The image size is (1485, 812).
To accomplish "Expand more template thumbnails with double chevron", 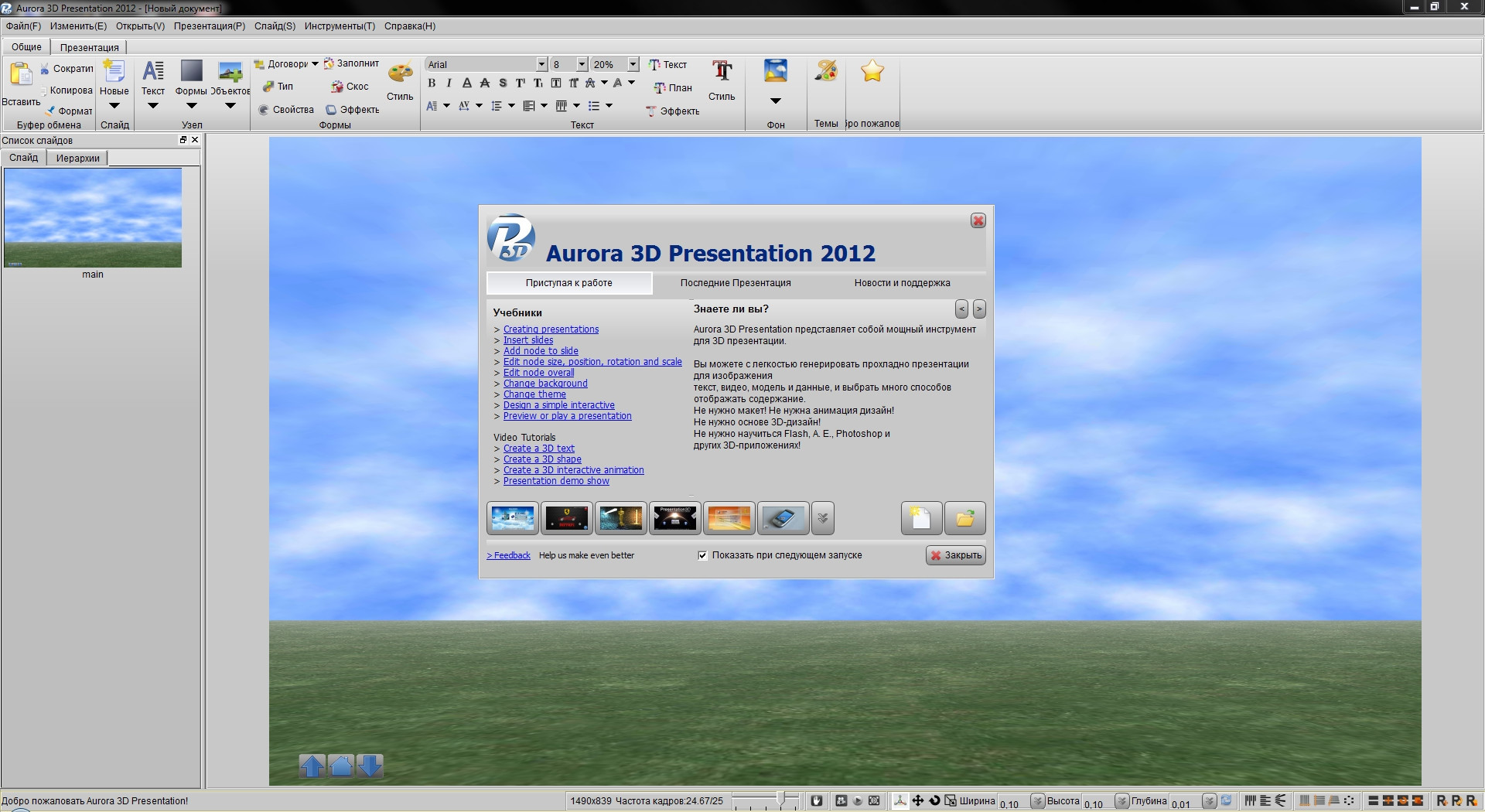I will (823, 518).
